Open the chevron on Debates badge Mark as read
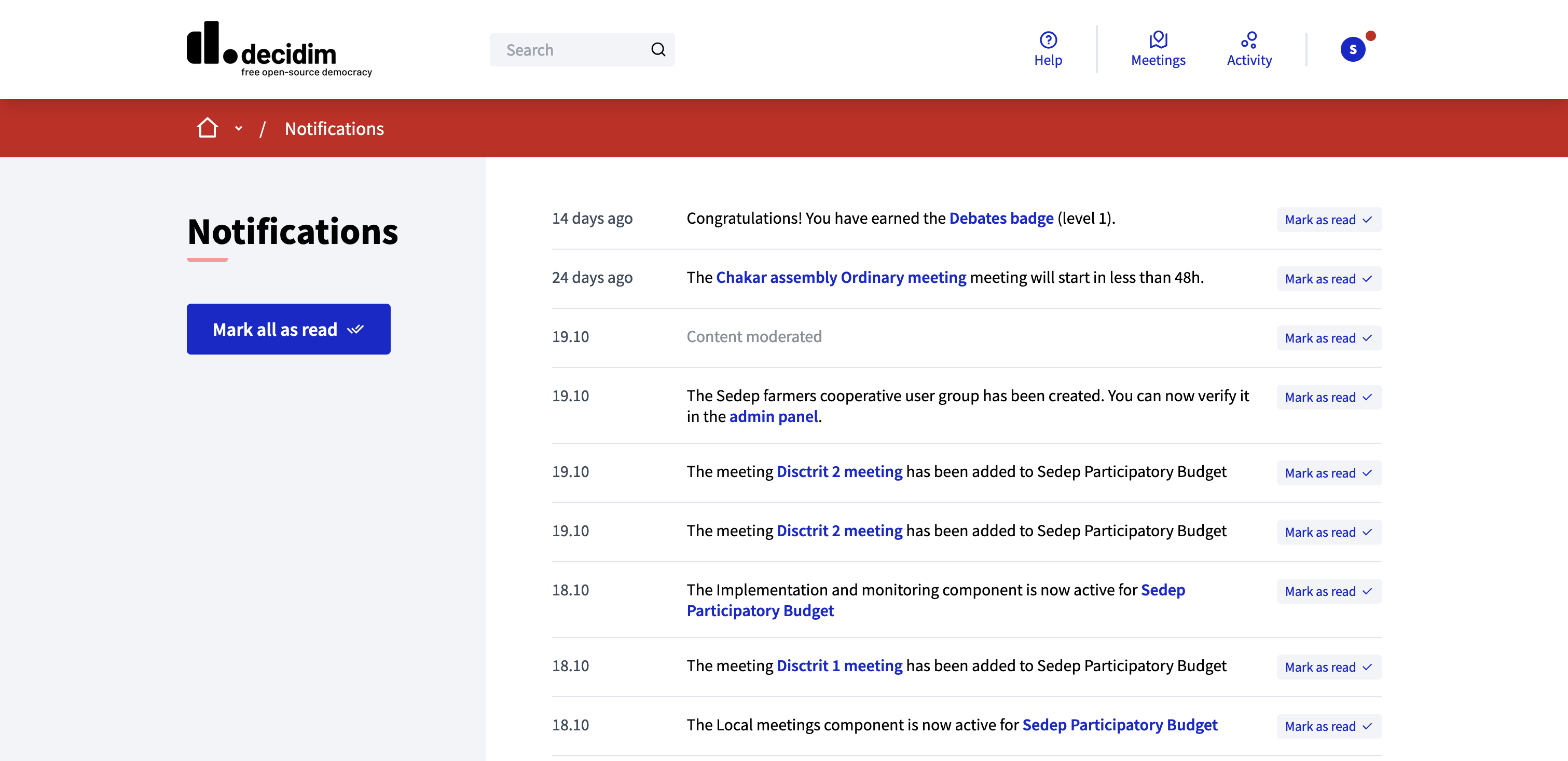The height and width of the screenshot is (761, 1568). click(x=1368, y=220)
